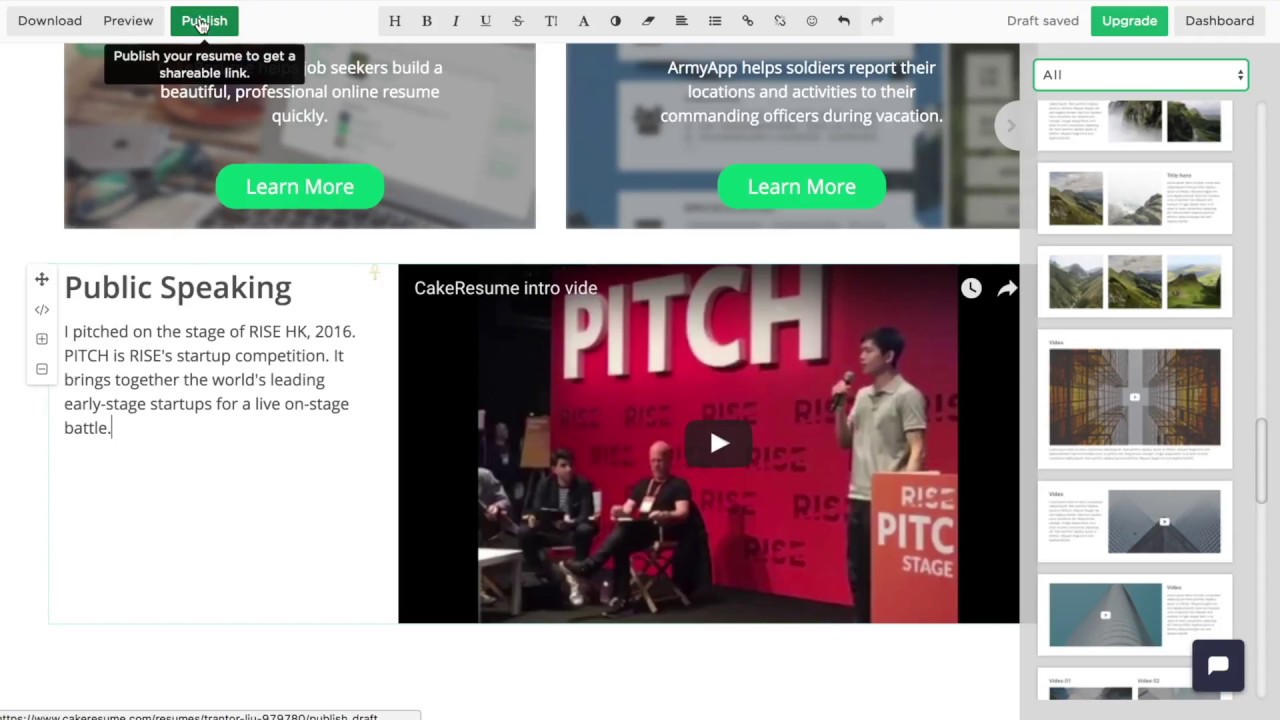Select the text with two images template at top
This screenshot has width=1280, height=720.
click(1135, 124)
